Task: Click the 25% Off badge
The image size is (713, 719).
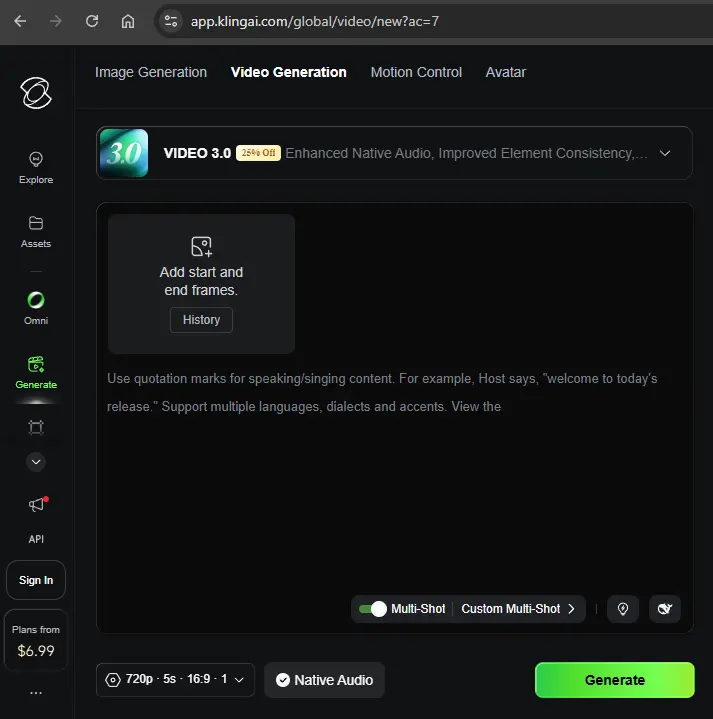Action: [258, 153]
